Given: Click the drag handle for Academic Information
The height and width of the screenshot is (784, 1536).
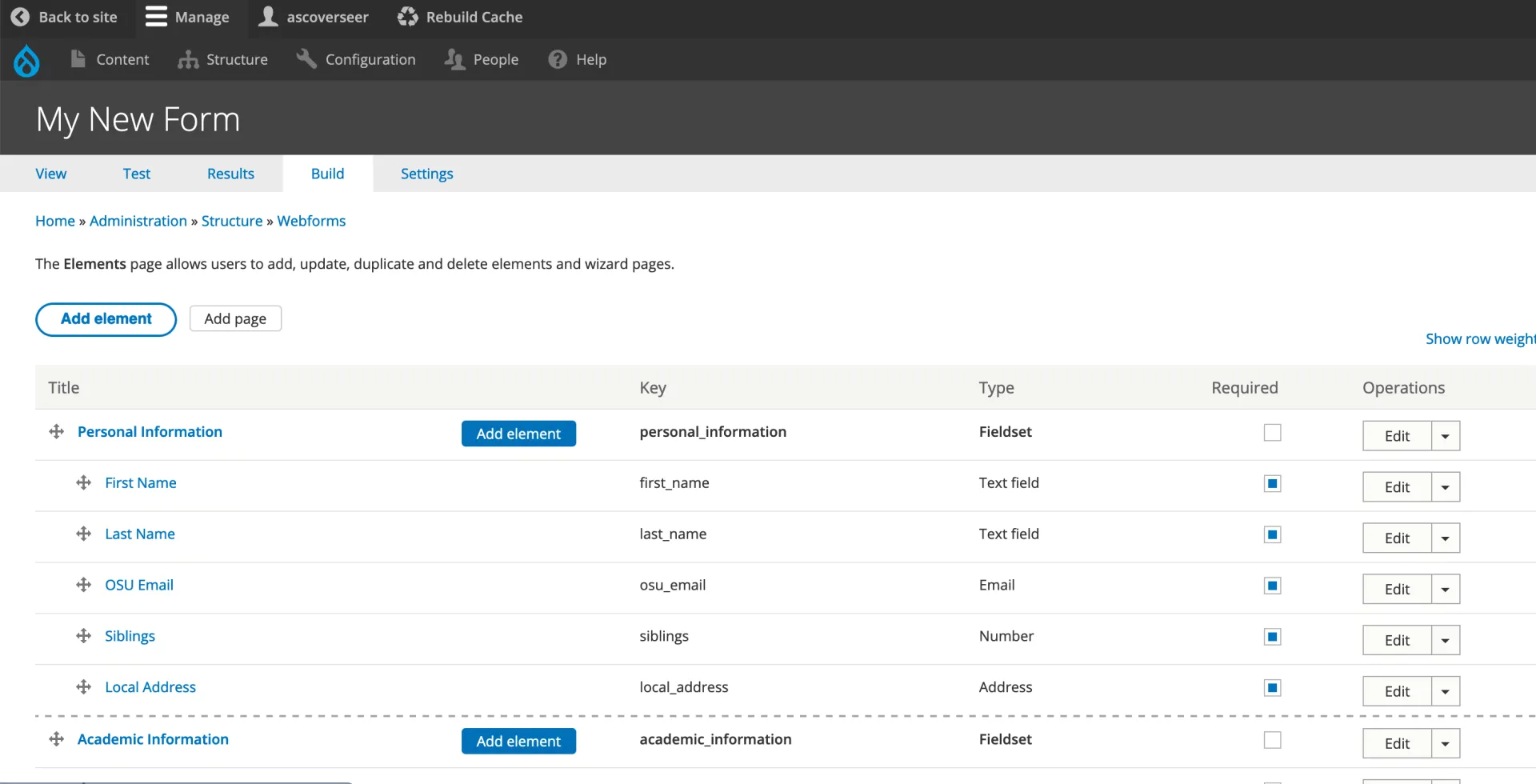Looking at the screenshot, I should pyautogui.click(x=57, y=739).
